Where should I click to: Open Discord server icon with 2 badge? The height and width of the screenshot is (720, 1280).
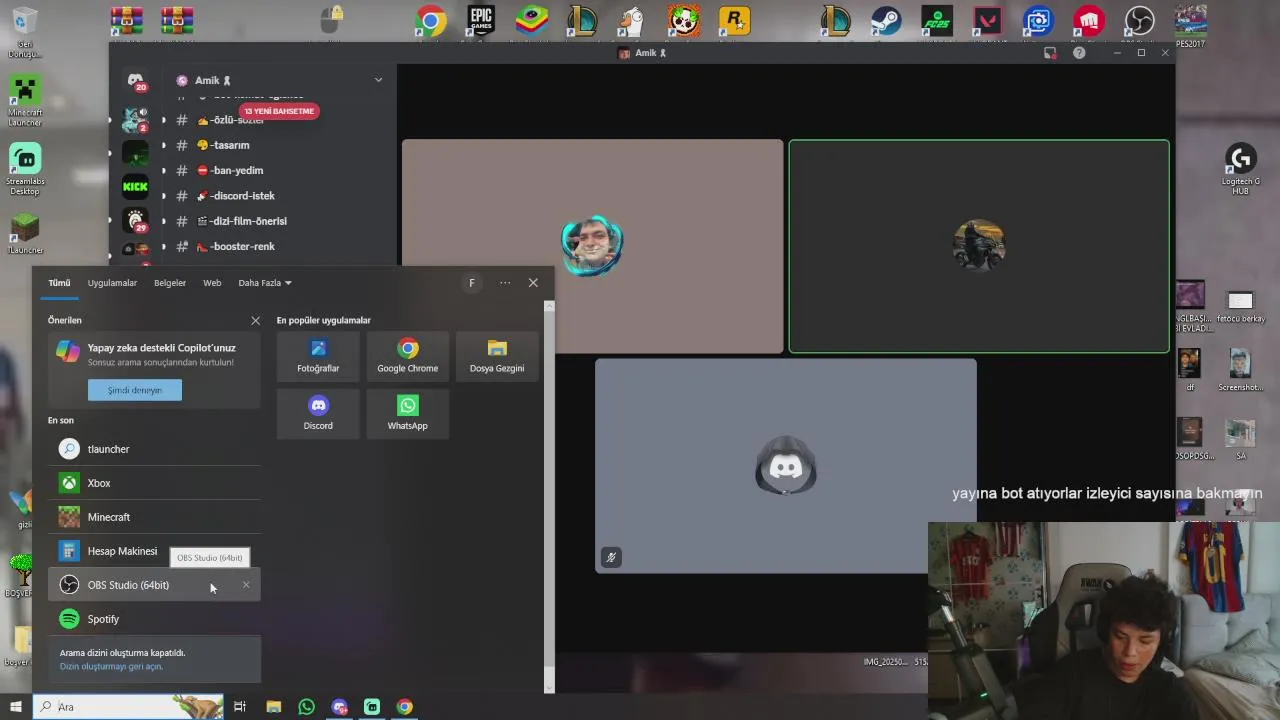[x=135, y=119]
